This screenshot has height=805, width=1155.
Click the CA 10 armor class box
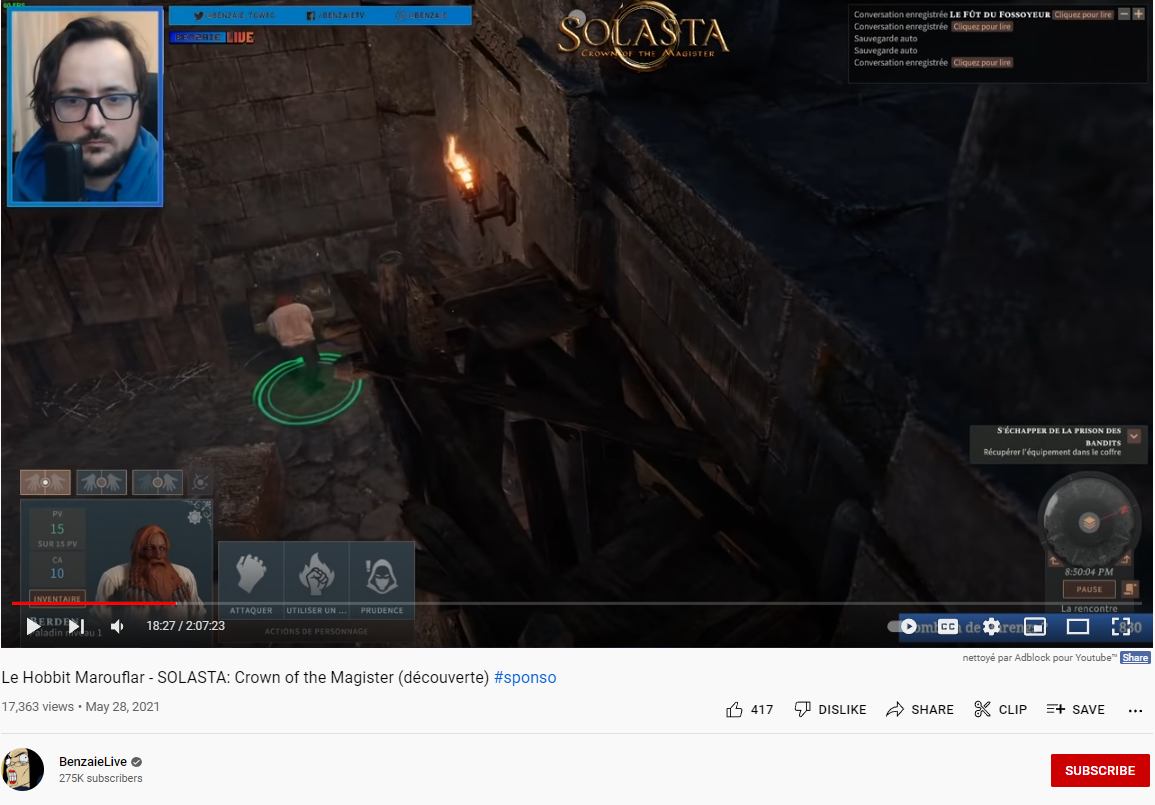57,569
